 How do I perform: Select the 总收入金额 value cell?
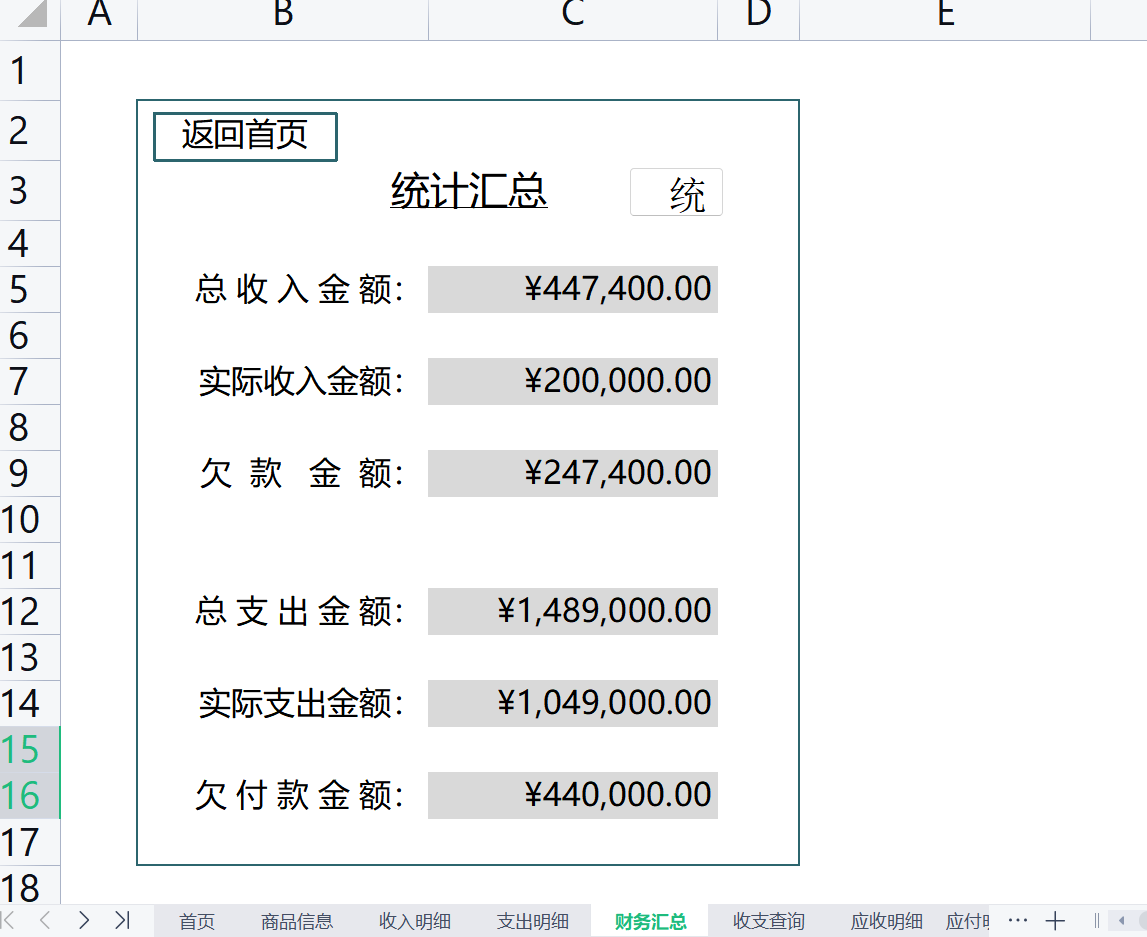click(572, 289)
